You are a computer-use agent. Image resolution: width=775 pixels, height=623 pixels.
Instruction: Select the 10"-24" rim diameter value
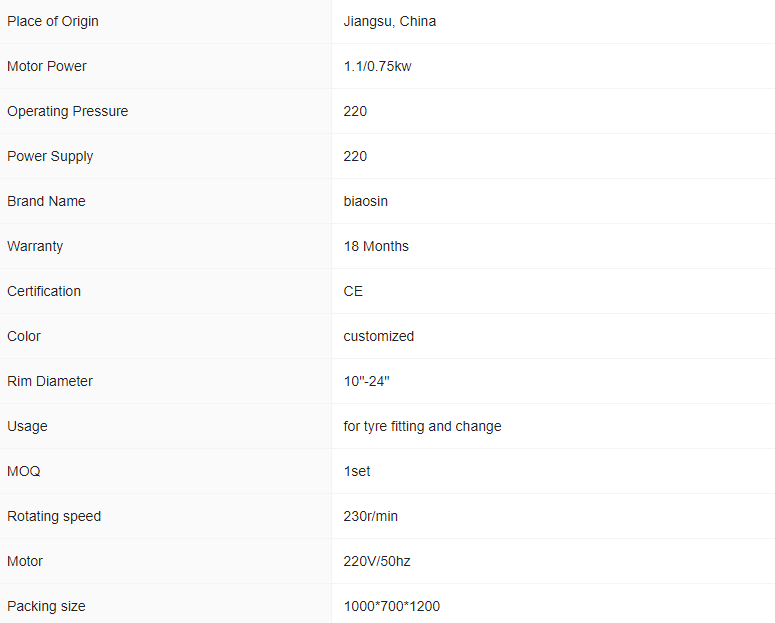(366, 381)
